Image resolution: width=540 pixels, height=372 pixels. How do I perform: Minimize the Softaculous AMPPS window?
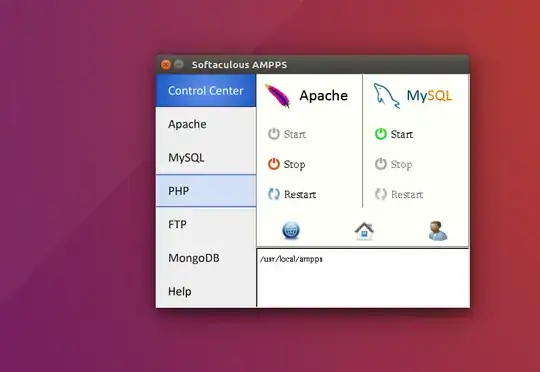click(x=178, y=64)
